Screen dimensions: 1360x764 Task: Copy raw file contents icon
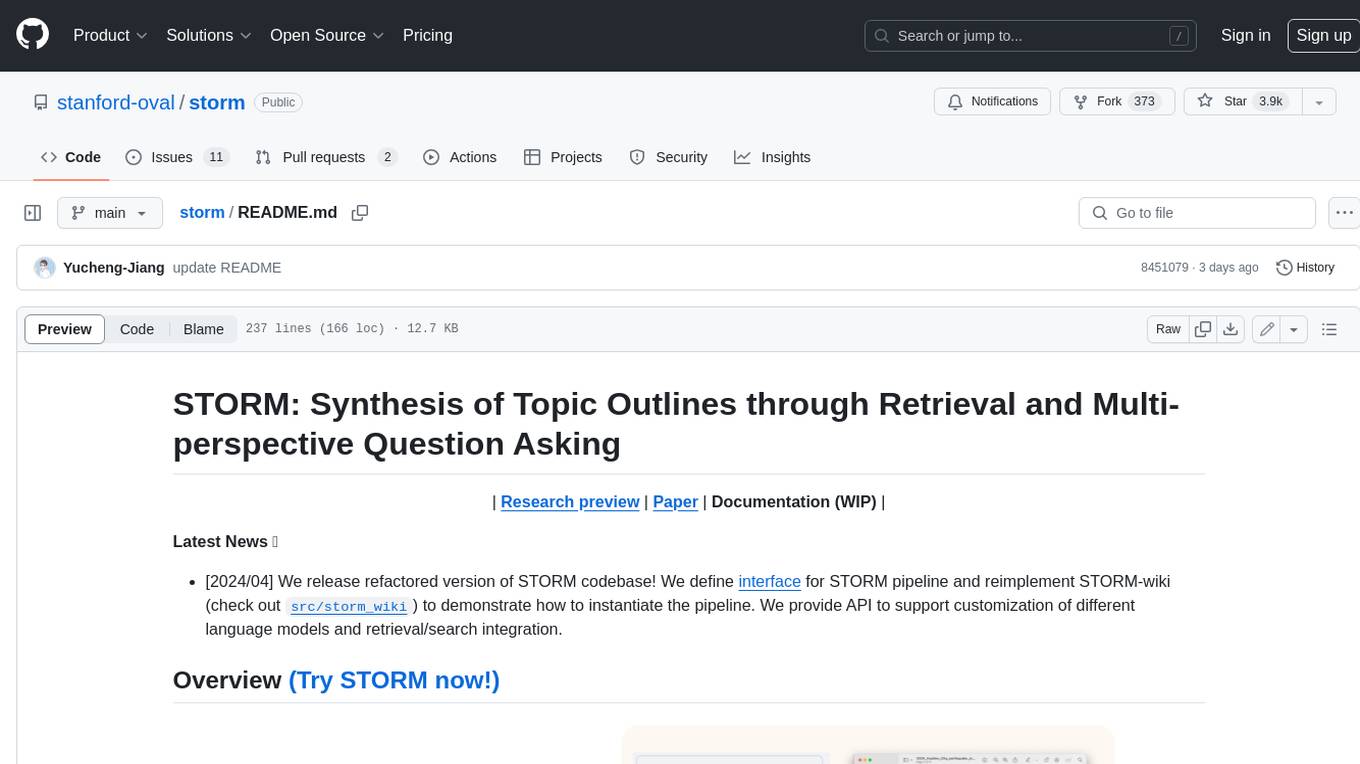click(x=1203, y=329)
